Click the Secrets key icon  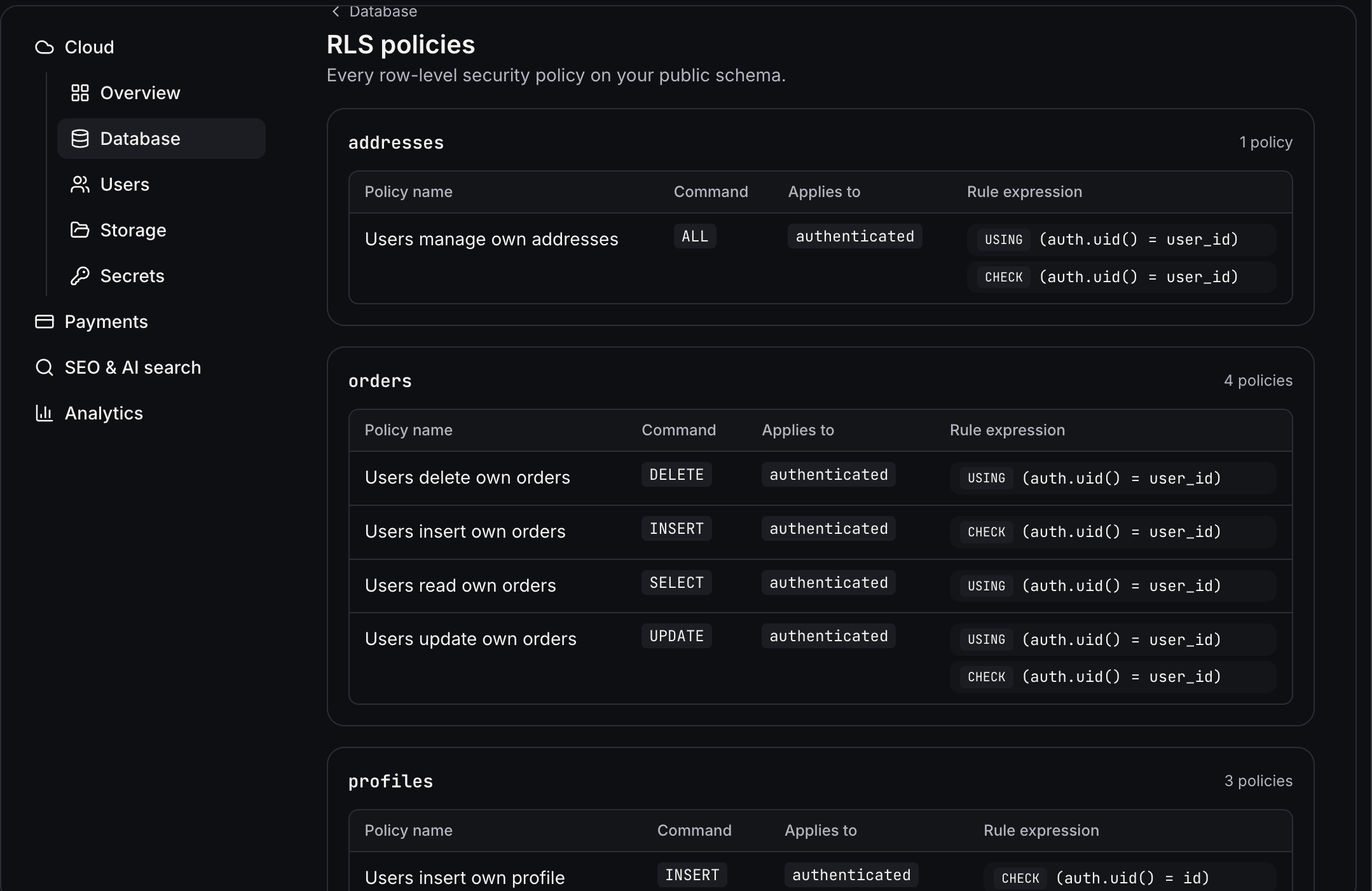click(x=80, y=276)
